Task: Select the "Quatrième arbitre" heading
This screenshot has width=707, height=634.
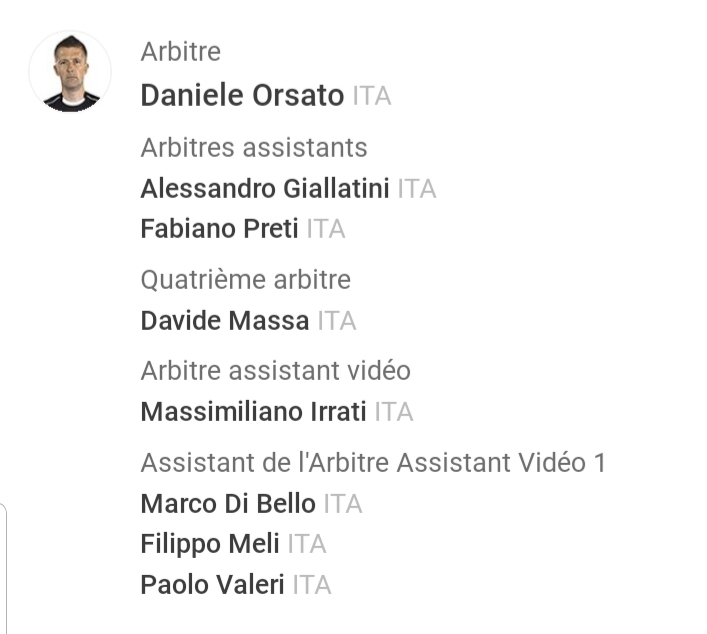Action: click(245, 280)
